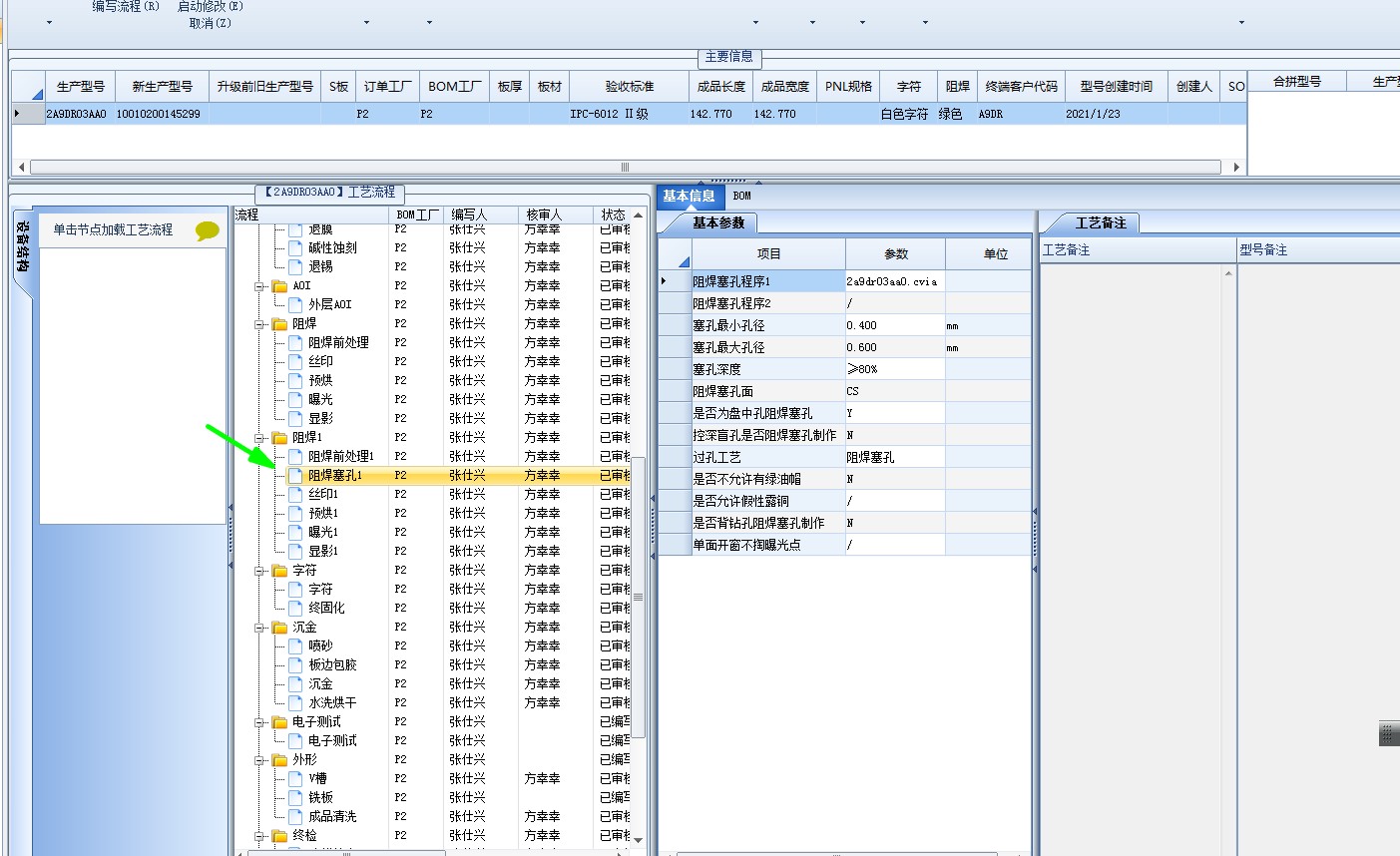Select the 基本信息 tab
Image resolution: width=1400 pixels, height=856 pixels.
tap(689, 196)
